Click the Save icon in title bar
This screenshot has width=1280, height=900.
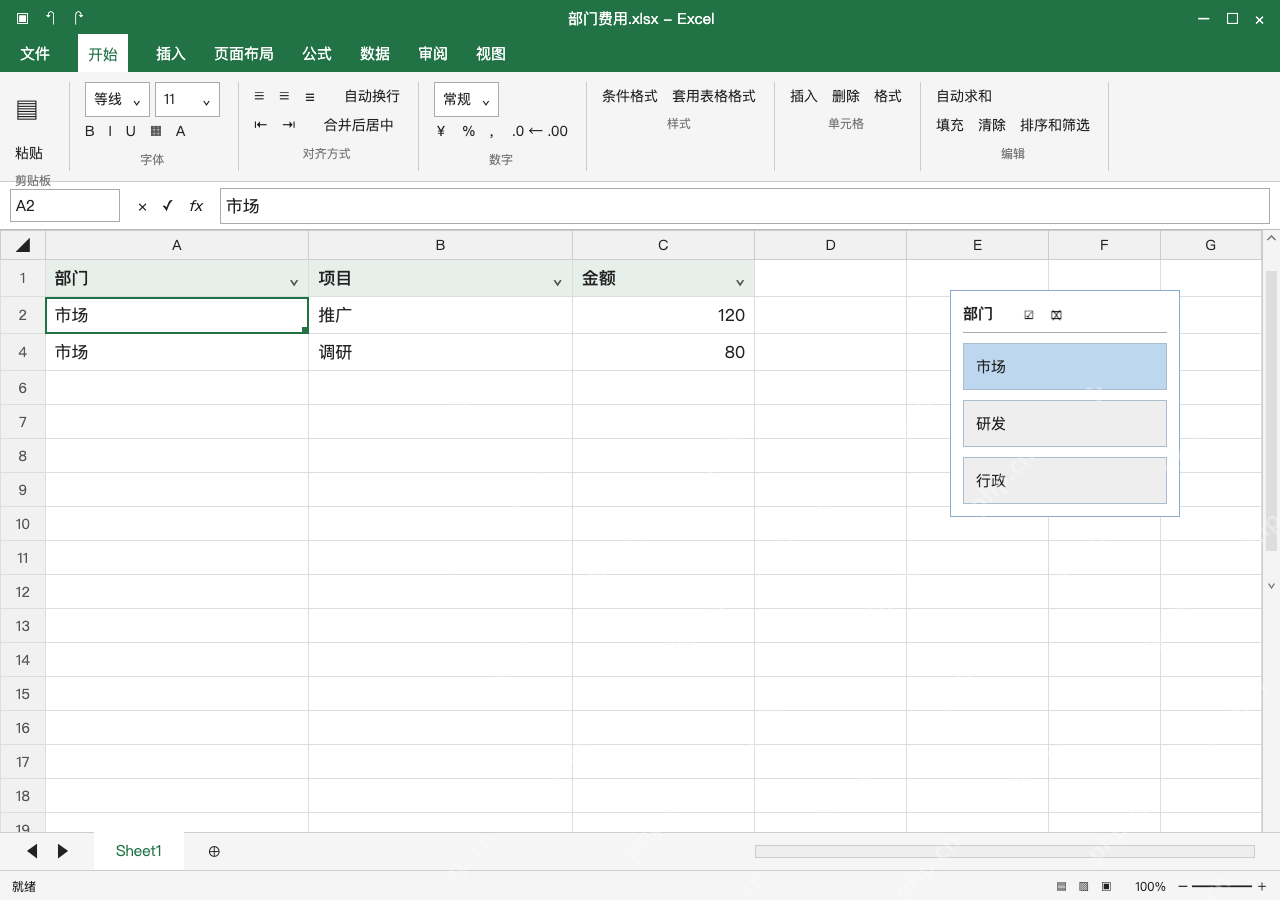pos(22,18)
